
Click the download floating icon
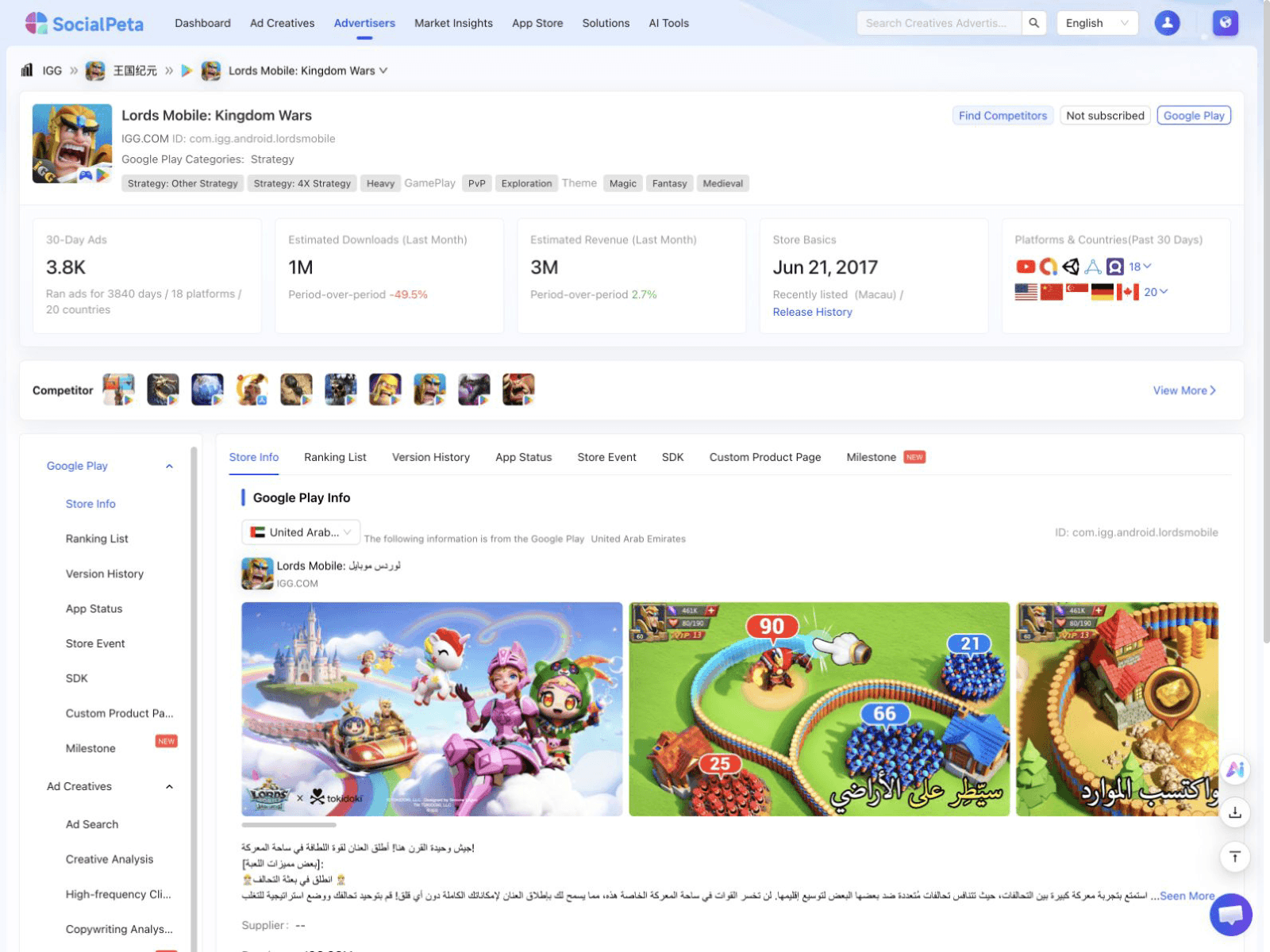click(x=1235, y=813)
